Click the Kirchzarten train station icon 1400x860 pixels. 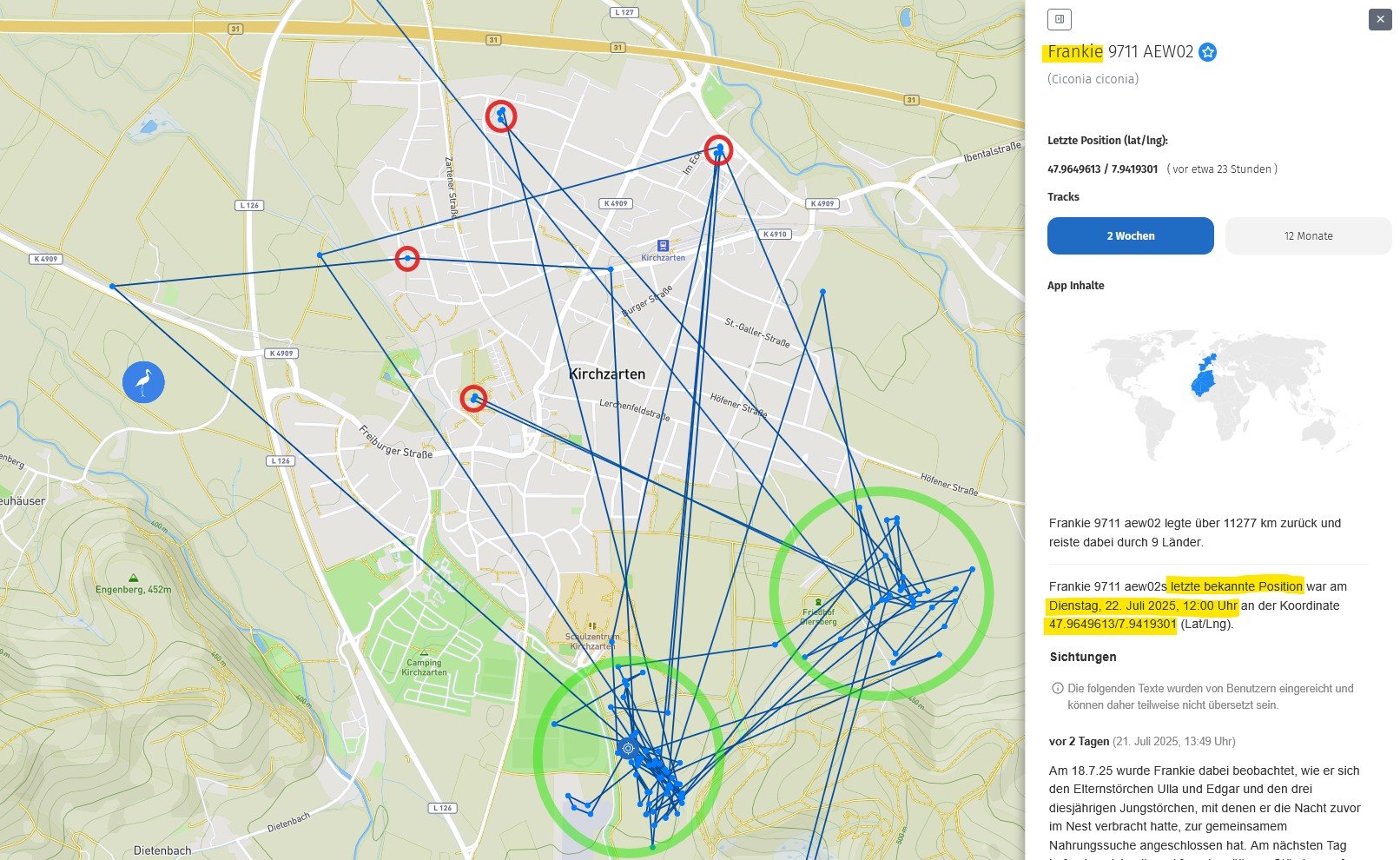(664, 246)
